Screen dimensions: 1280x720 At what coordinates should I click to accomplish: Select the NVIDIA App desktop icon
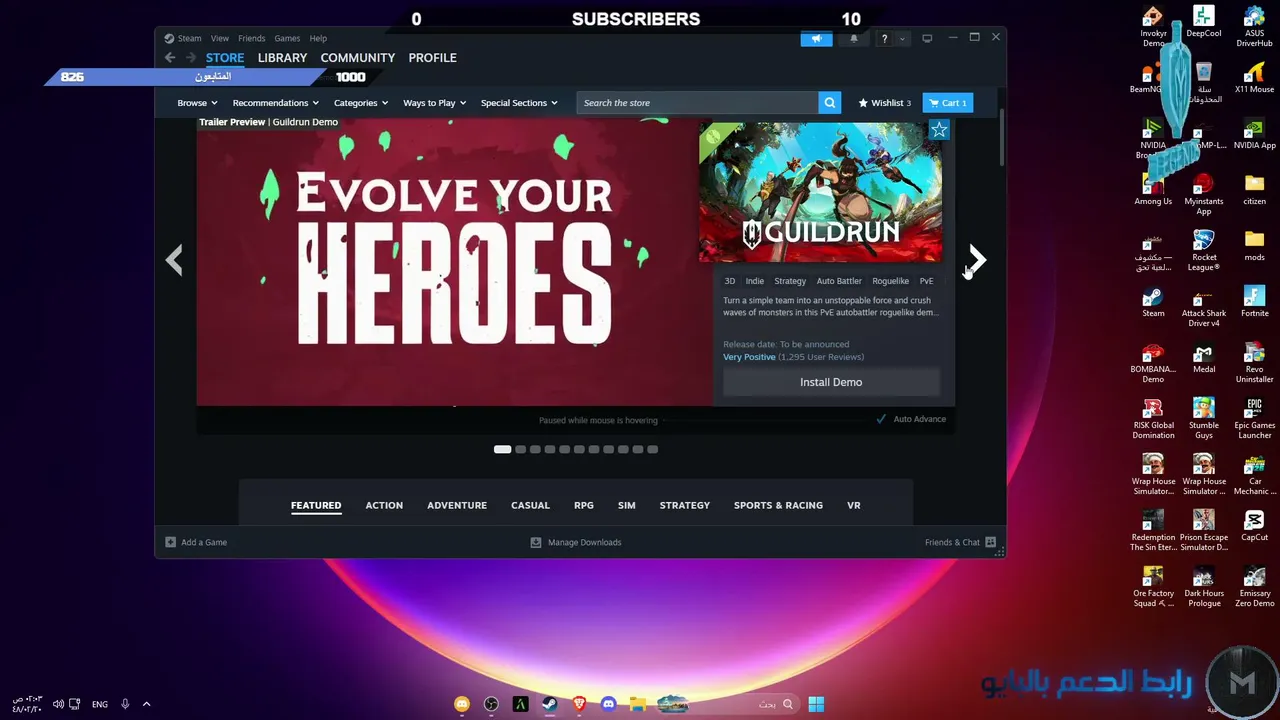(x=1254, y=134)
